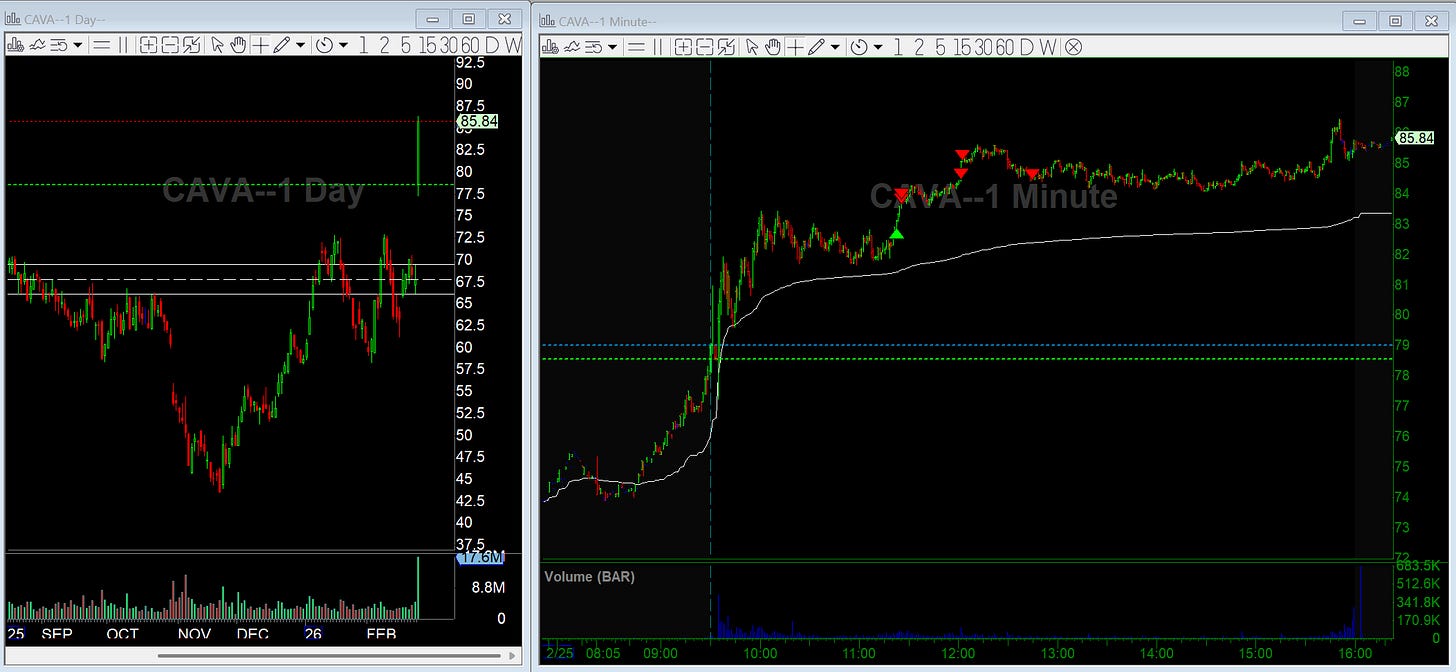The width and height of the screenshot is (1456, 672).
Task: Switch 1 Minute window to 30-minute interval
Action: [x=984, y=46]
